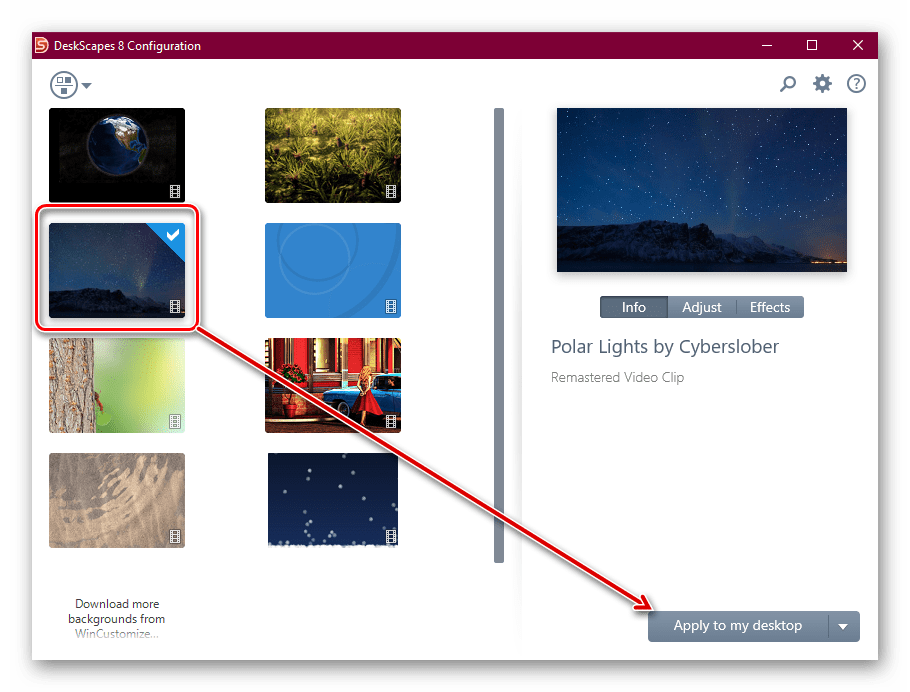The image size is (910, 692).
Task: Switch to the Info tab
Action: pyautogui.click(x=634, y=307)
